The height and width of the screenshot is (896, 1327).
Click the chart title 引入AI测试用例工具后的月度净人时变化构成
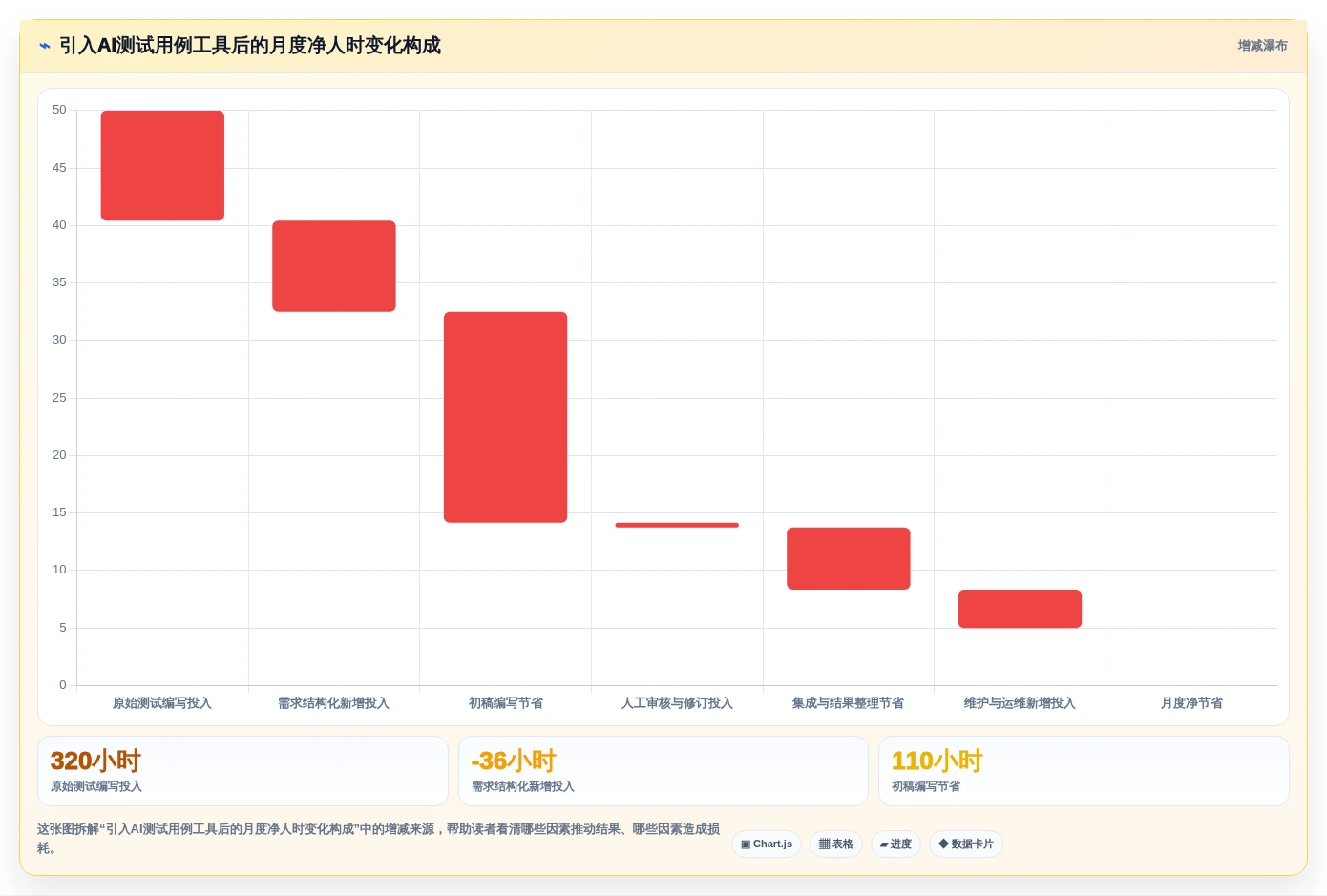coord(250,46)
